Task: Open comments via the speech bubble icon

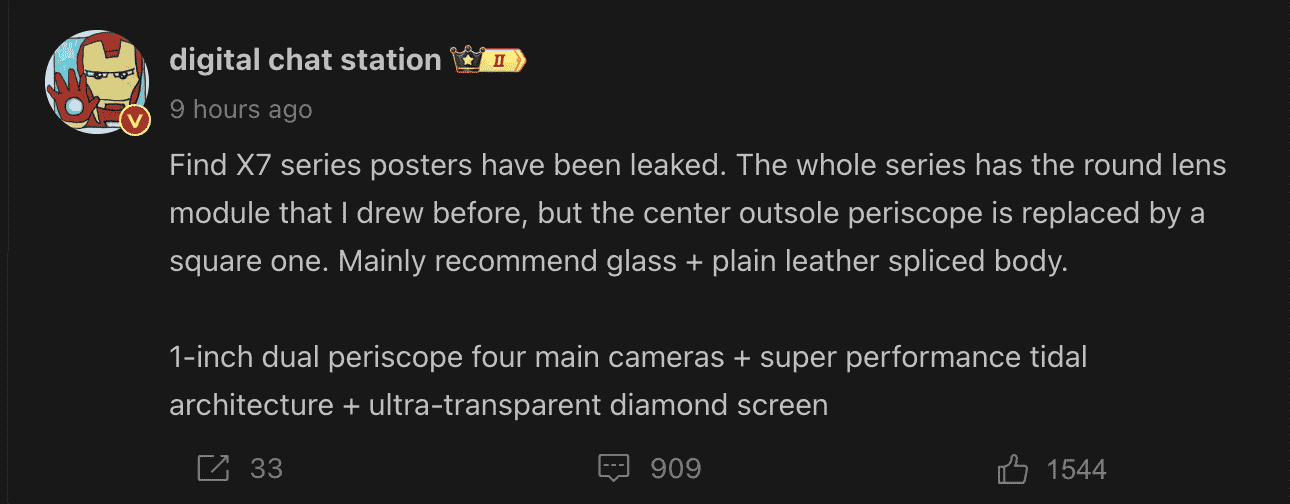Action: click(x=613, y=468)
